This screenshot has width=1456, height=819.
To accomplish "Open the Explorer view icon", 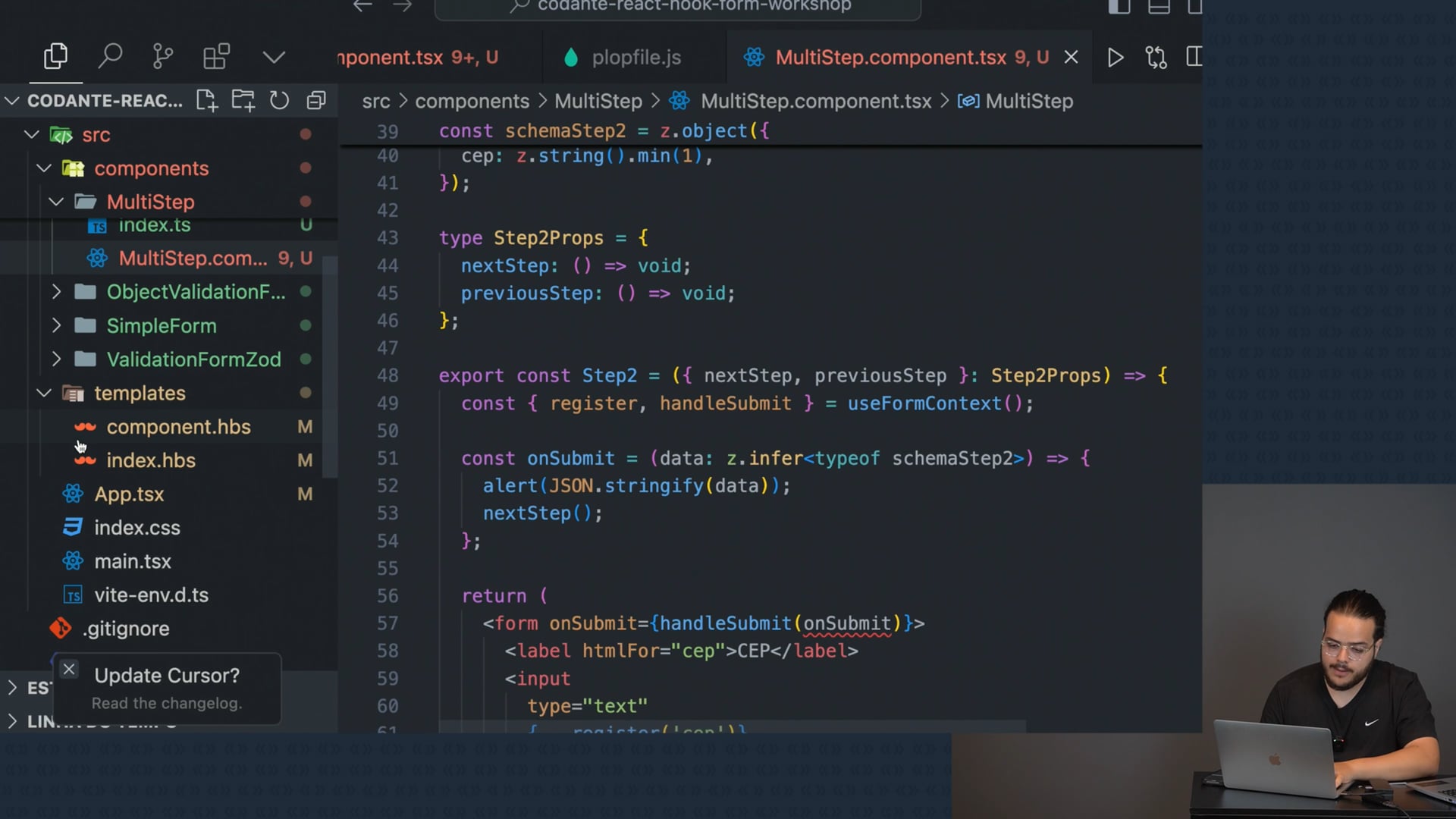I will (55, 57).
